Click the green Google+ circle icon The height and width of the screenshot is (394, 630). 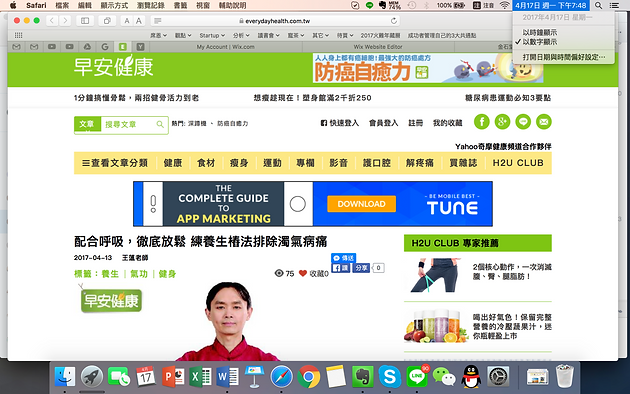(x=502, y=122)
